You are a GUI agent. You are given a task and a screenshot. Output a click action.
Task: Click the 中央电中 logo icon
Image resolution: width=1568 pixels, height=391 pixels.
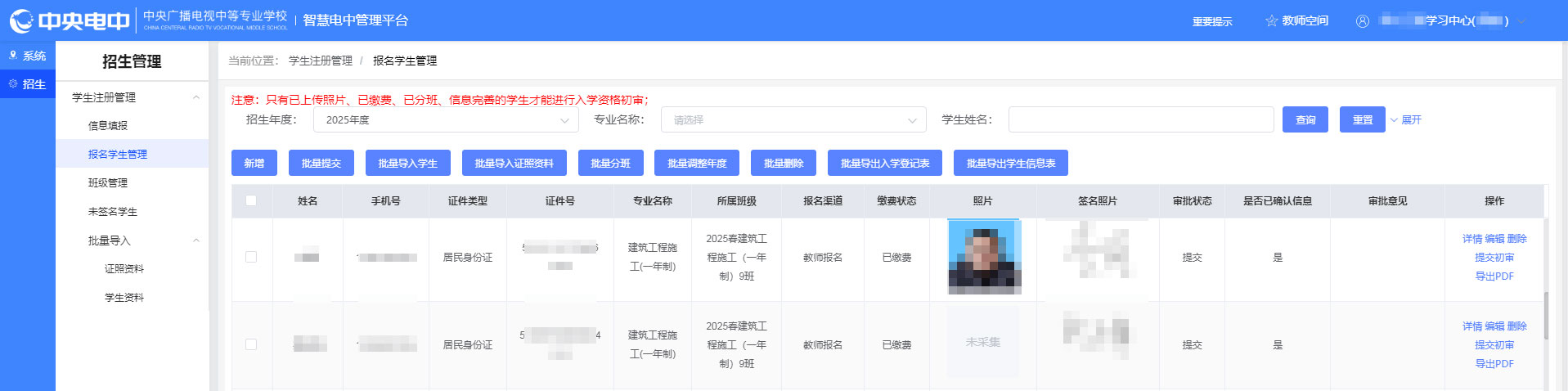tap(21, 20)
